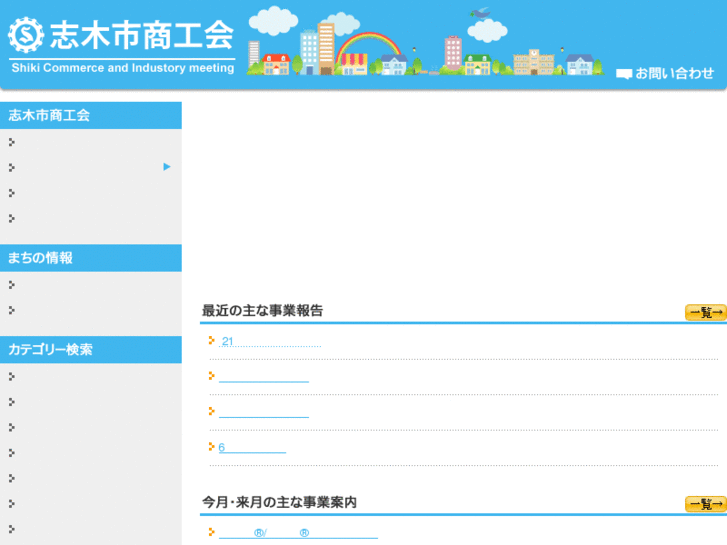Open the report link starting with 21
Screen dimensions: 727x545
coord(270,342)
